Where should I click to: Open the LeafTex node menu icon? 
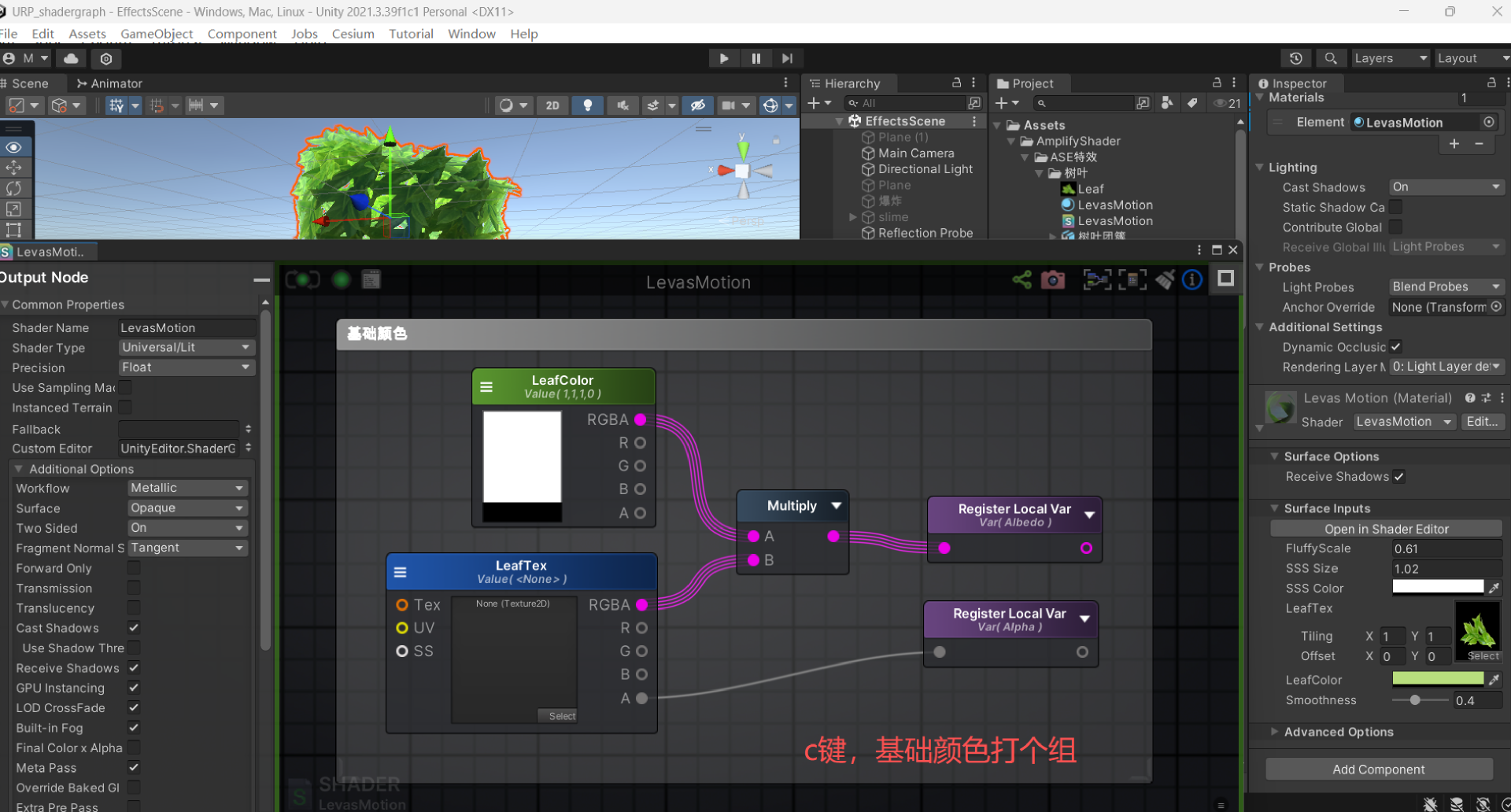tap(400, 572)
